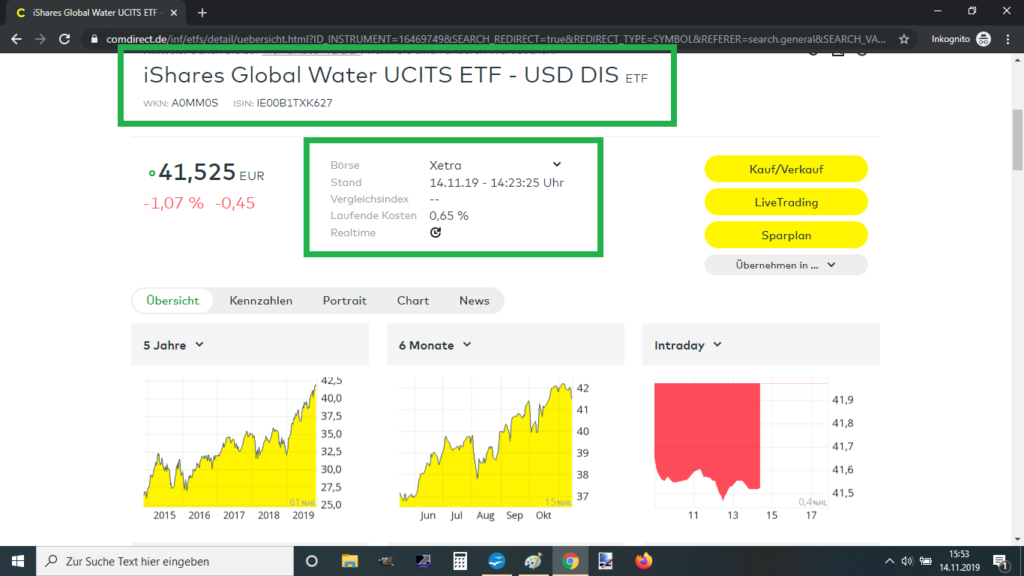Bookmark this page with the star icon

pos(904,39)
